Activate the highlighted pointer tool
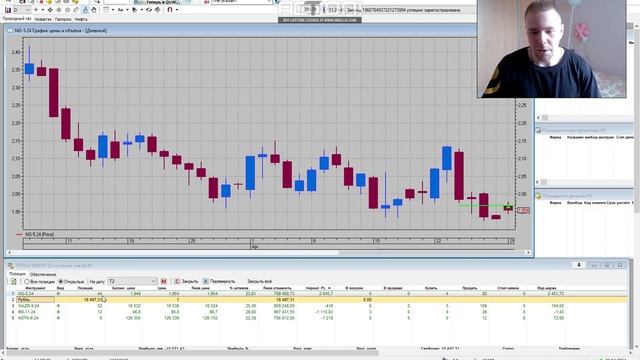The image size is (640, 360). [85, 10]
